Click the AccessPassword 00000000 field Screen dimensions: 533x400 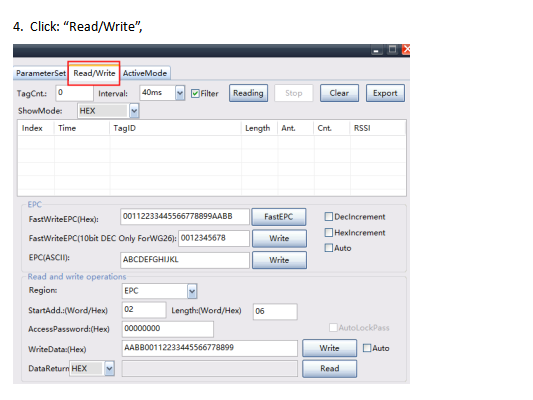click(168, 329)
